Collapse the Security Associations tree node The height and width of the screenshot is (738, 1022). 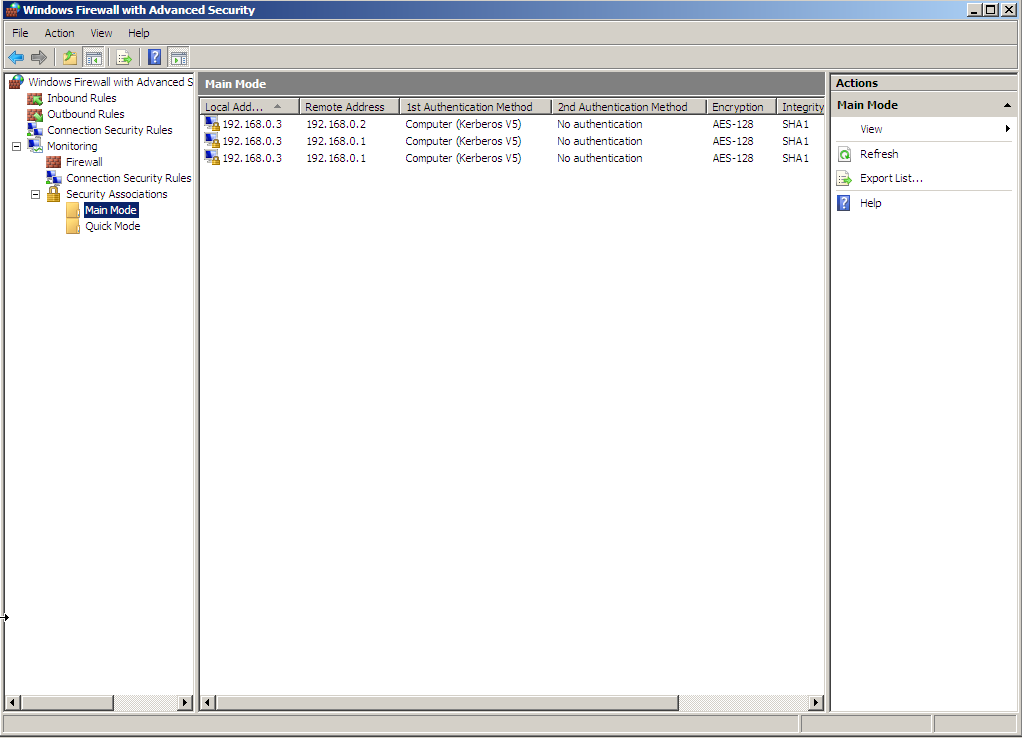pyautogui.click(x=35, y=194)
